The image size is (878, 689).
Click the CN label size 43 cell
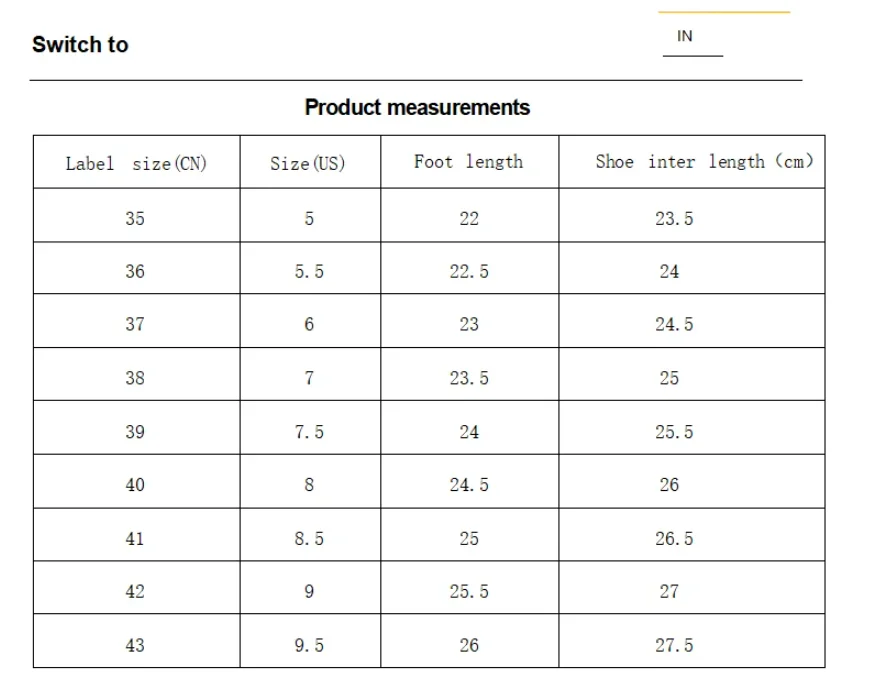tap(135, 645)
